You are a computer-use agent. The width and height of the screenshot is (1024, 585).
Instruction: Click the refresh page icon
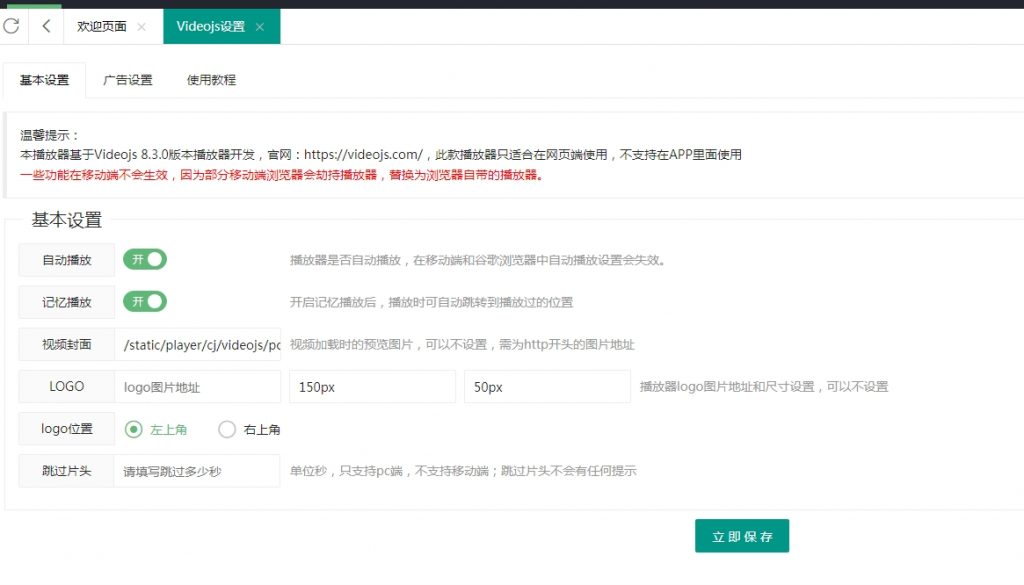click(x=12, y=26)
